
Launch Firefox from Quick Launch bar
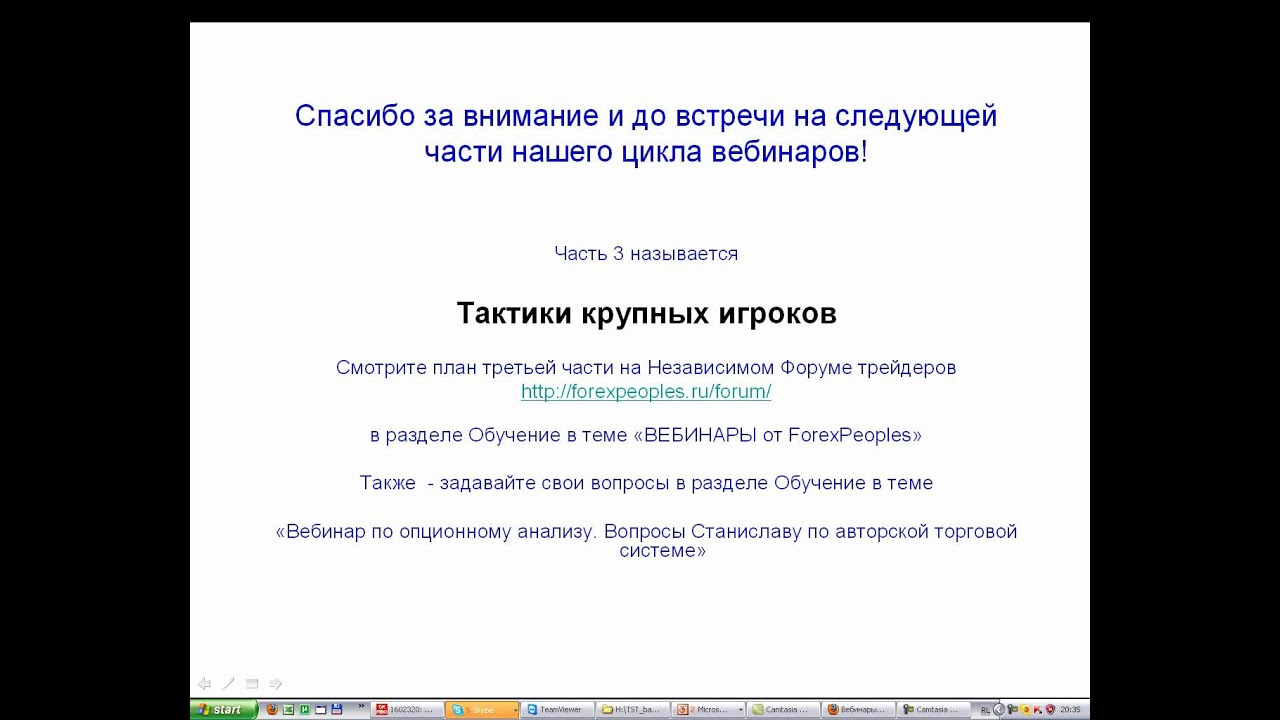point(272,709)
